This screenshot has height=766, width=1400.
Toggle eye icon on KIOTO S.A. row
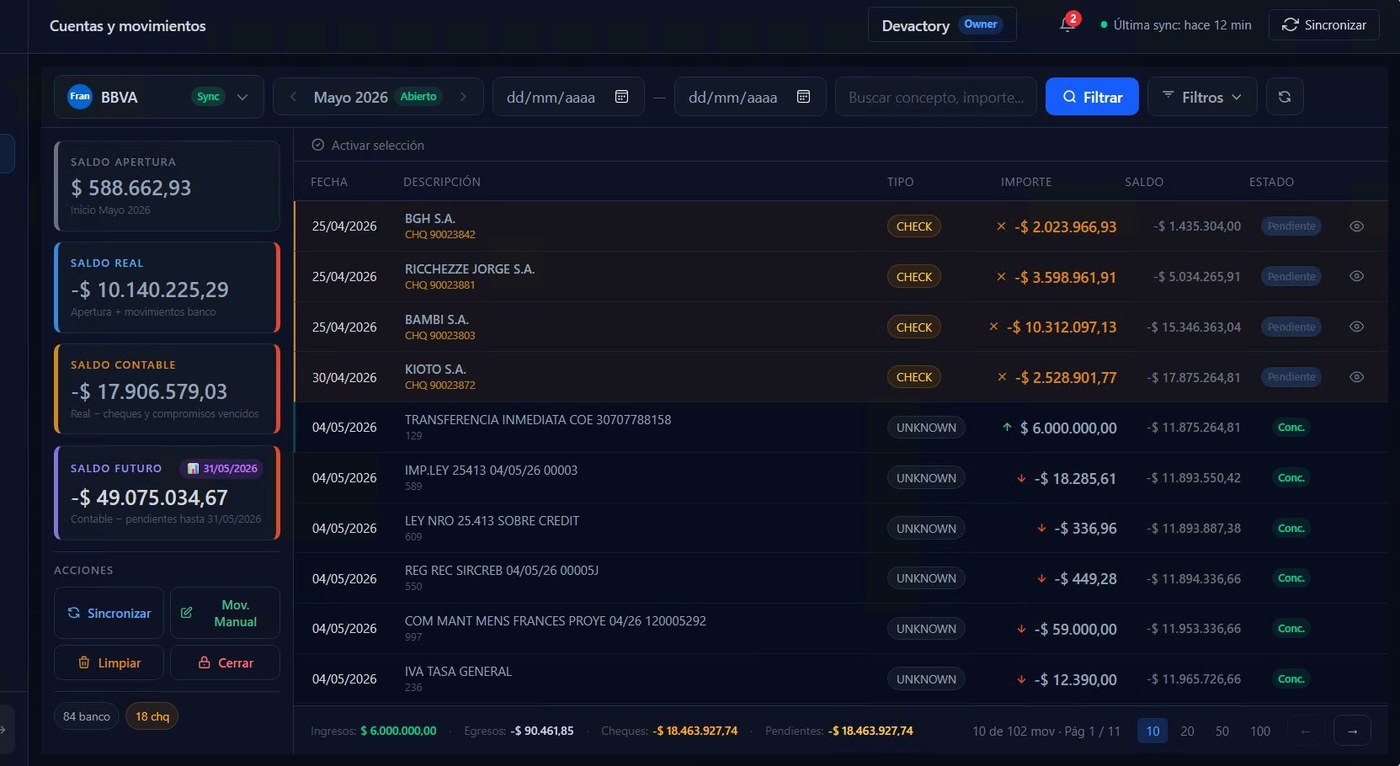click(x=1356, y=377)
